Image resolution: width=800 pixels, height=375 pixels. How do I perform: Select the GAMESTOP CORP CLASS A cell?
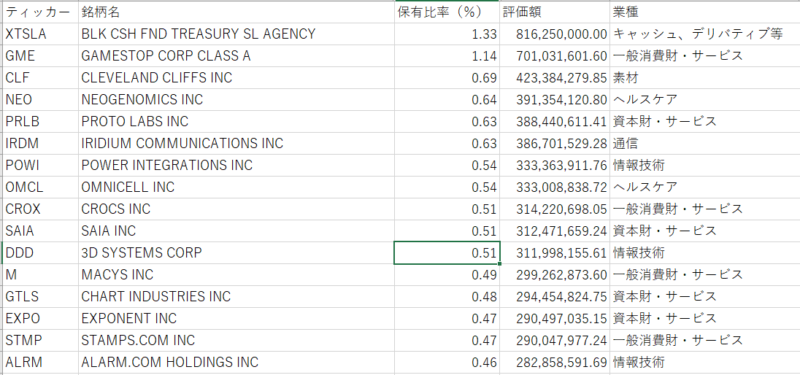(x=236, y=56)
